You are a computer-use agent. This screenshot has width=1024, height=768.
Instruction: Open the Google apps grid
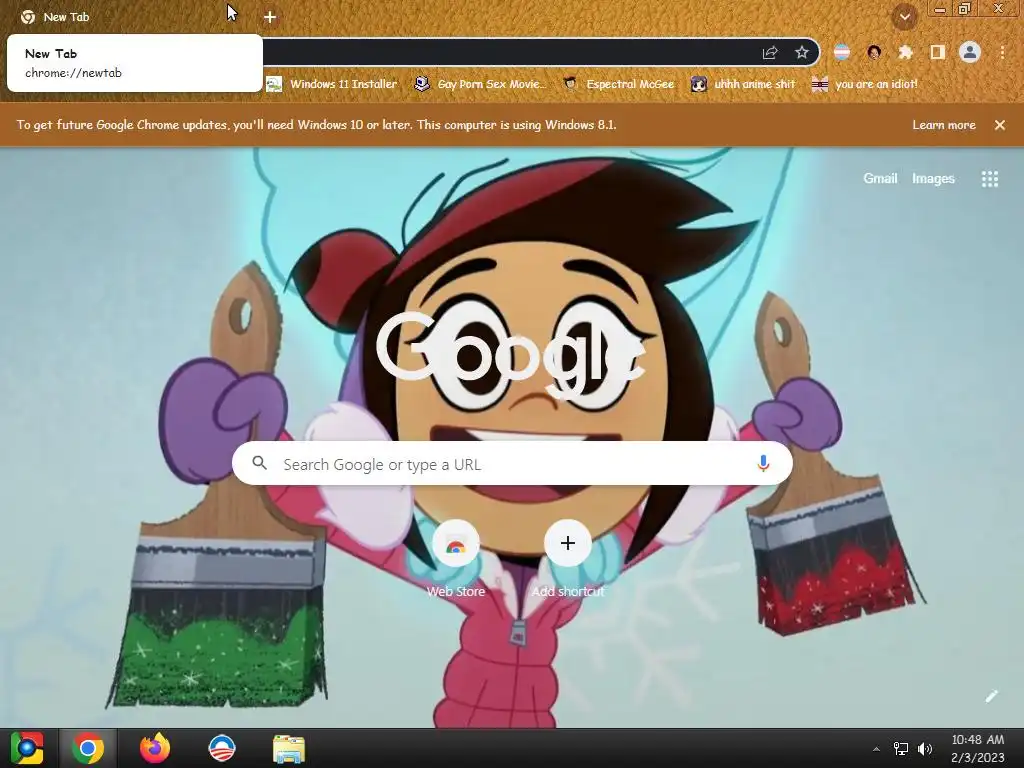[990, 179]
